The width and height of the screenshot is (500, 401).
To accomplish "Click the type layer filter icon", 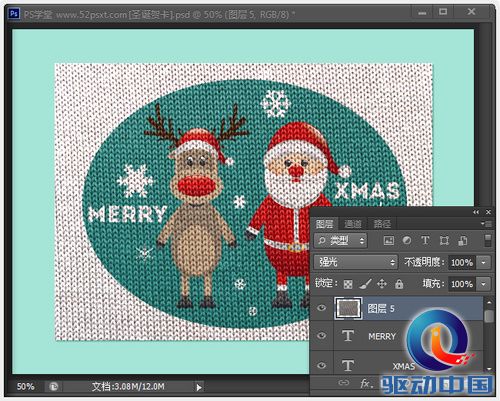I will [425, 240].
